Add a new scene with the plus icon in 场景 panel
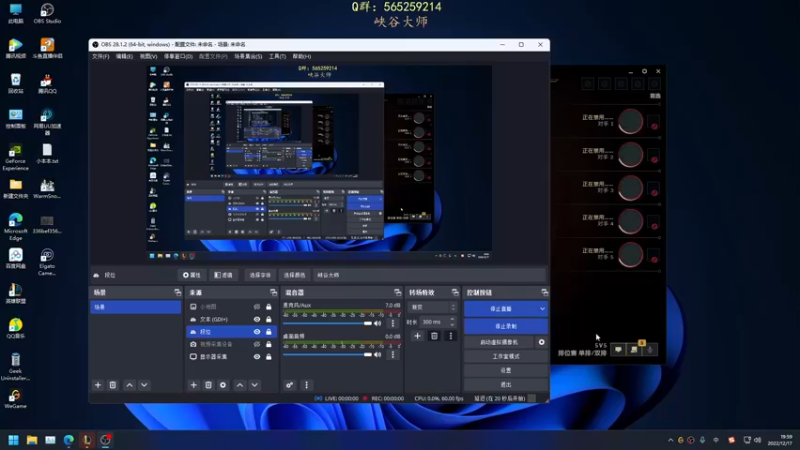This screenshot has height=450, width=800. click(98, 385)
